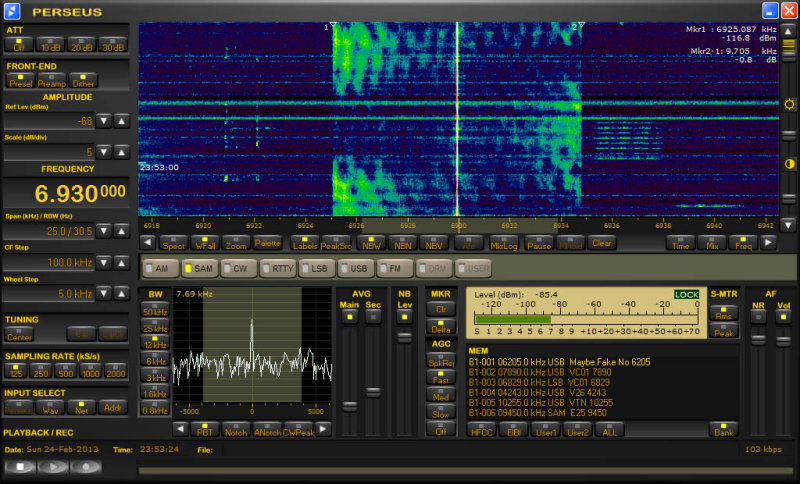
Task: Stop playback with the square stop button
Action: click(20, 466)
